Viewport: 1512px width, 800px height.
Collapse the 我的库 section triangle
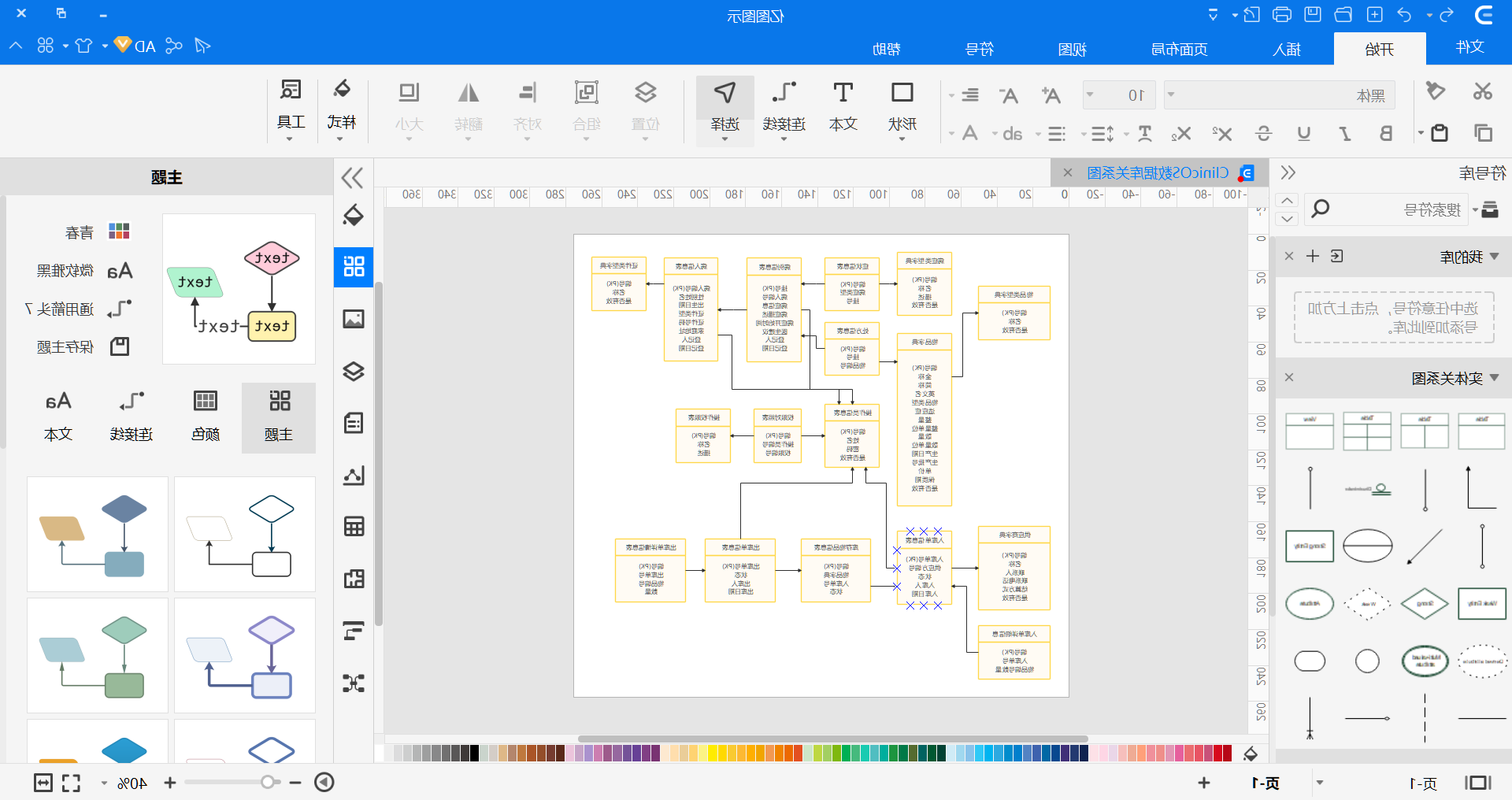point(1495,256)
